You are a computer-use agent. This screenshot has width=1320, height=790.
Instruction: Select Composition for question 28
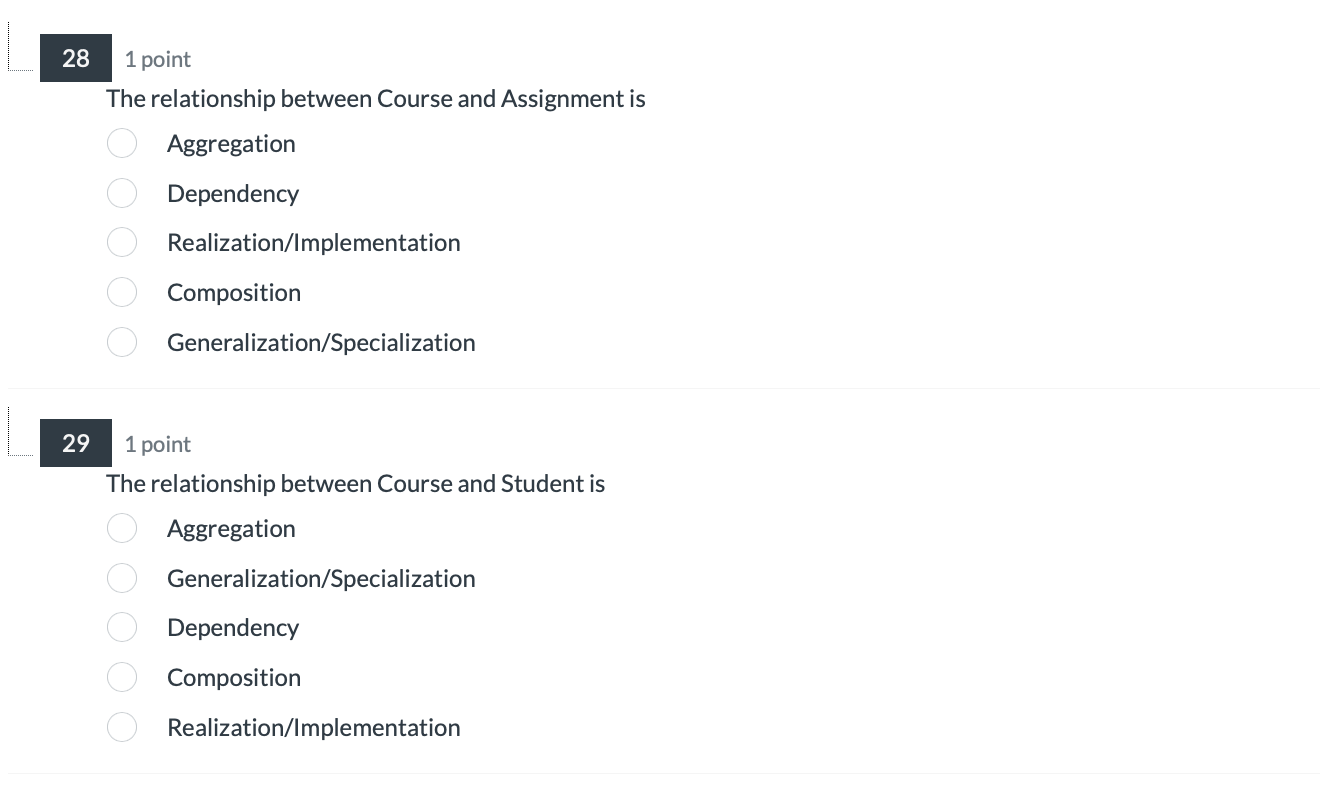122,292
